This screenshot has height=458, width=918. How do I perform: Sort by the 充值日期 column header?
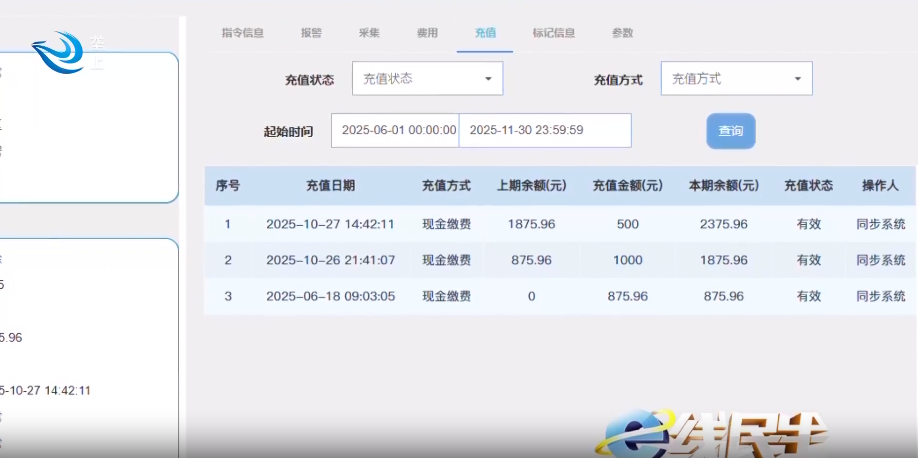[x=330, y=186]
